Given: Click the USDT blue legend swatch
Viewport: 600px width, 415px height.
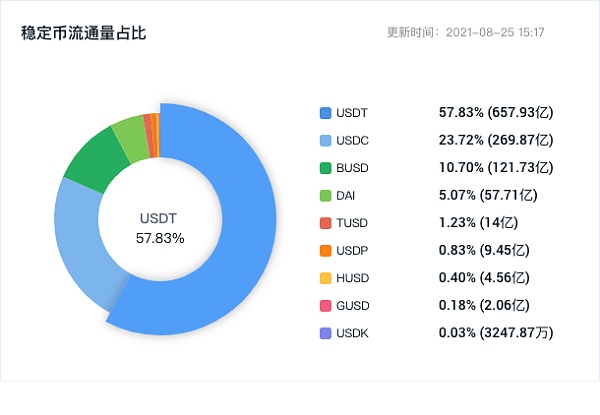Looking at the screenshot, I should [x=325, y=112].
